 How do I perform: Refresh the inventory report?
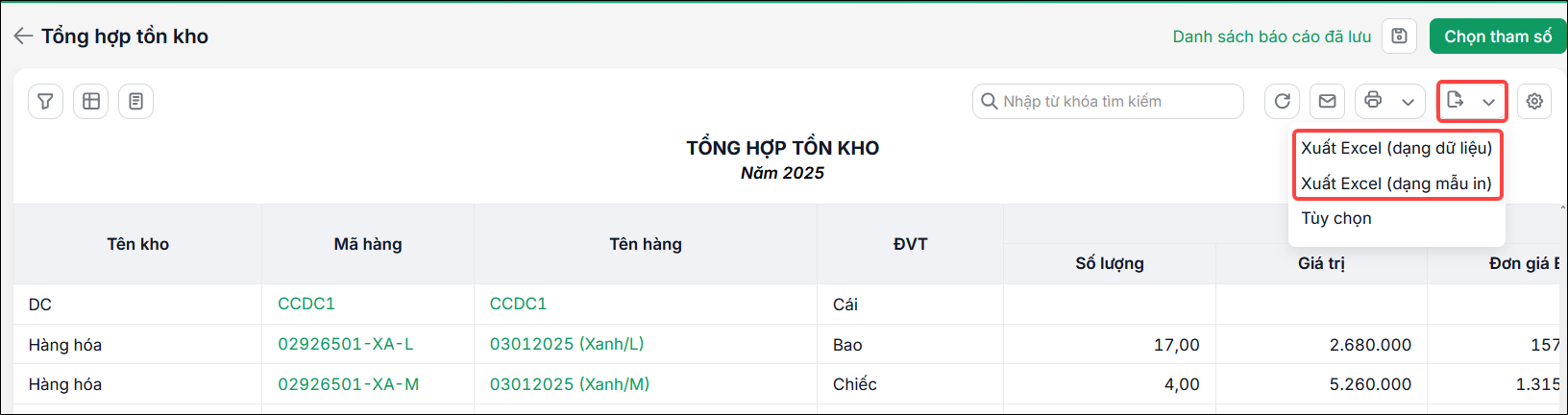[1283, 101]
